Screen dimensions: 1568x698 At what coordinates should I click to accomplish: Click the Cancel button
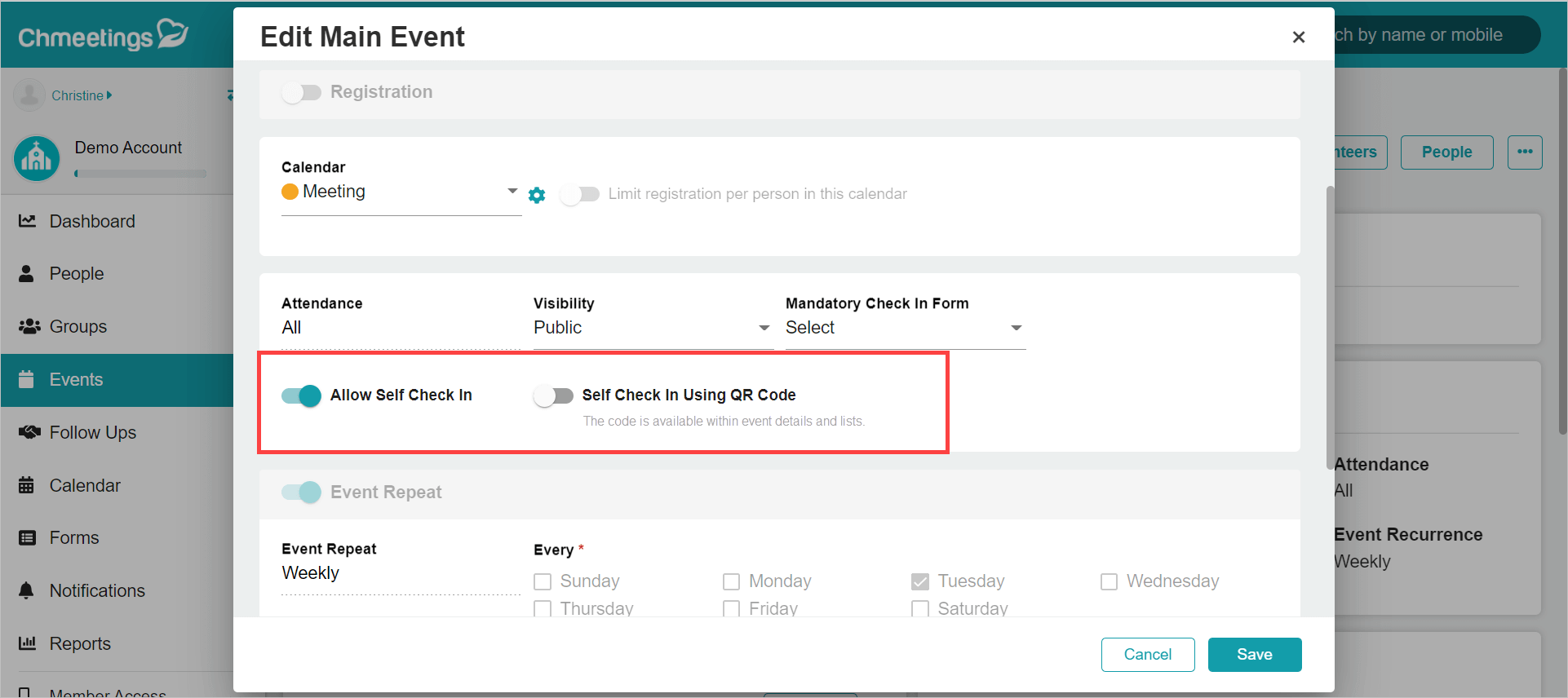click(x=1148, y=655)
